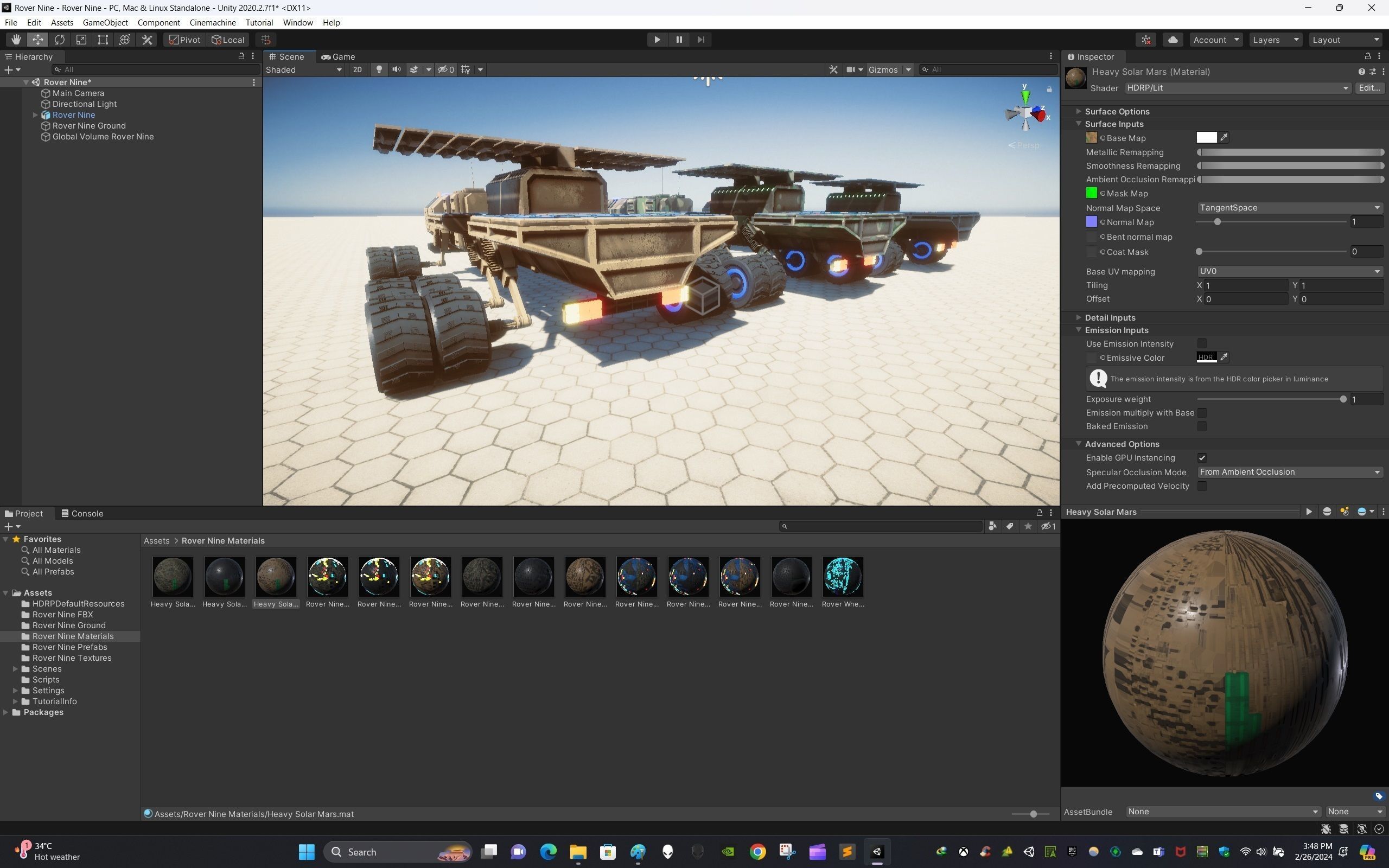Open the Cinemachine menu
1389x868 pixels.
coord(212,22)
